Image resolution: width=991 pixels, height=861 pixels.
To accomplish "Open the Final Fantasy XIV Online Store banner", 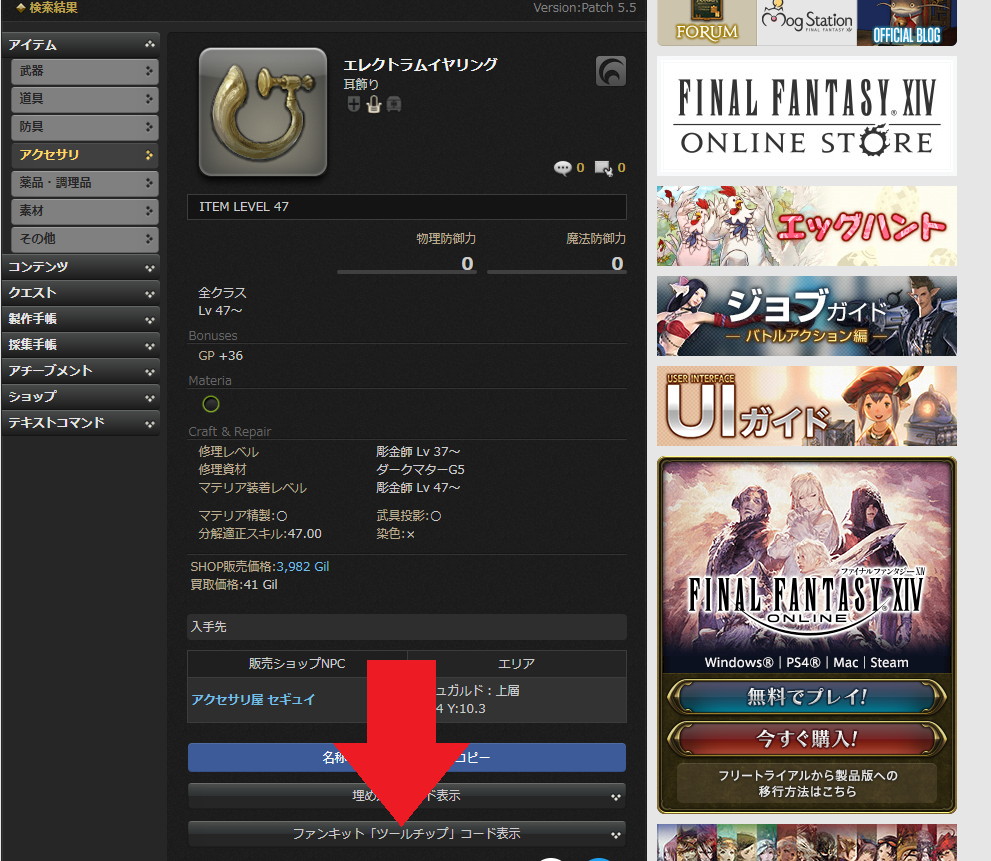I will coord(806,116).
